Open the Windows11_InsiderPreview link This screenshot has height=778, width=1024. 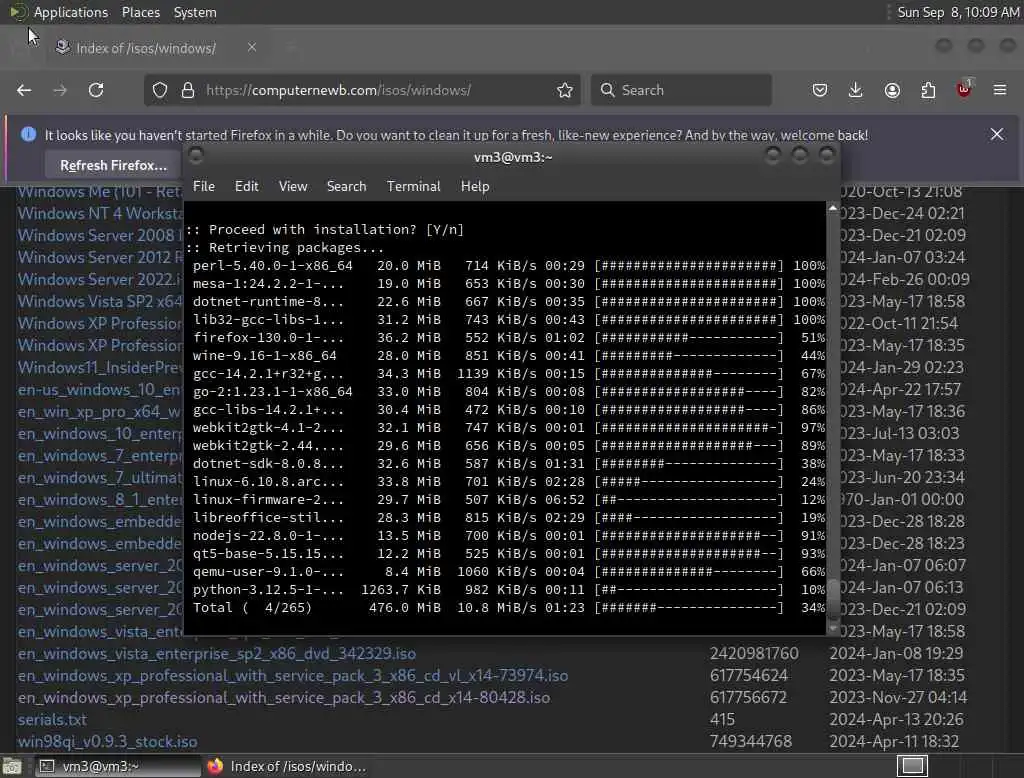coord(100,367)
